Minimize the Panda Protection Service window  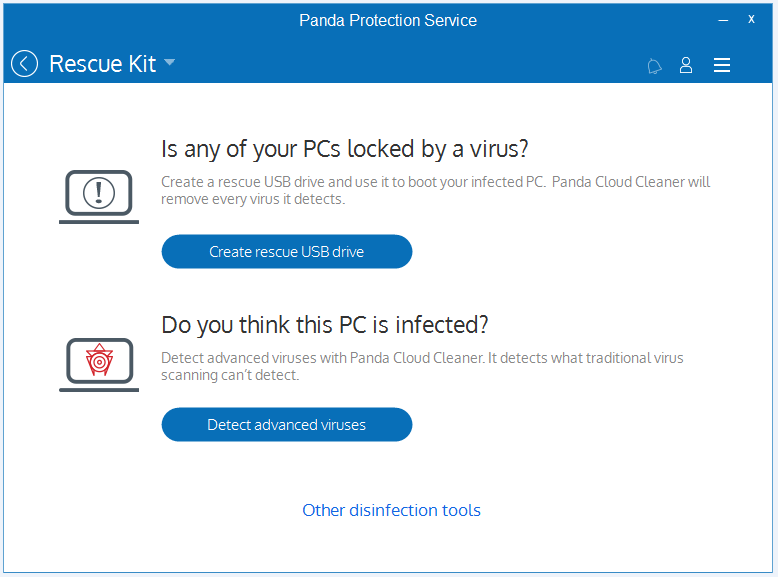click(x=723, y=20)
